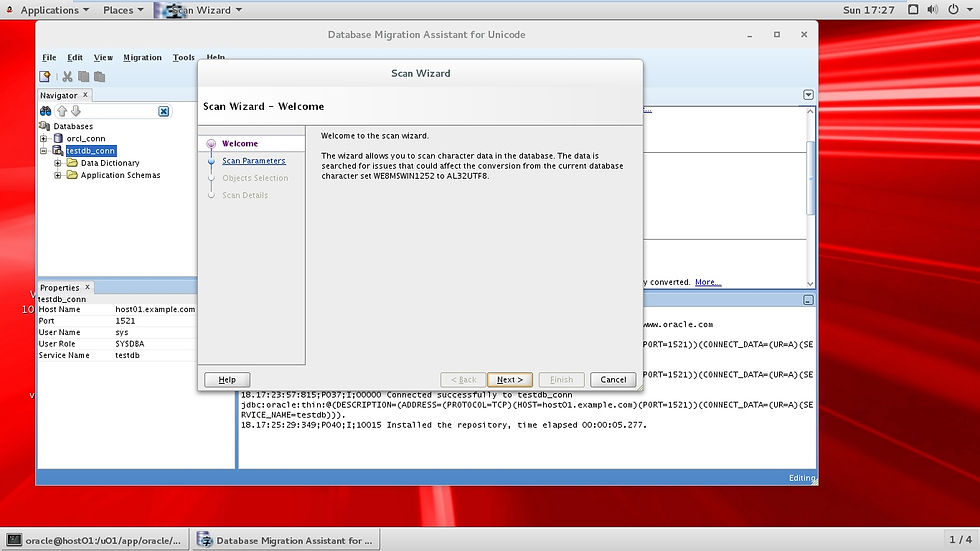
Task: Click host01.example.com Host Name value
Action: coord(155,309)
